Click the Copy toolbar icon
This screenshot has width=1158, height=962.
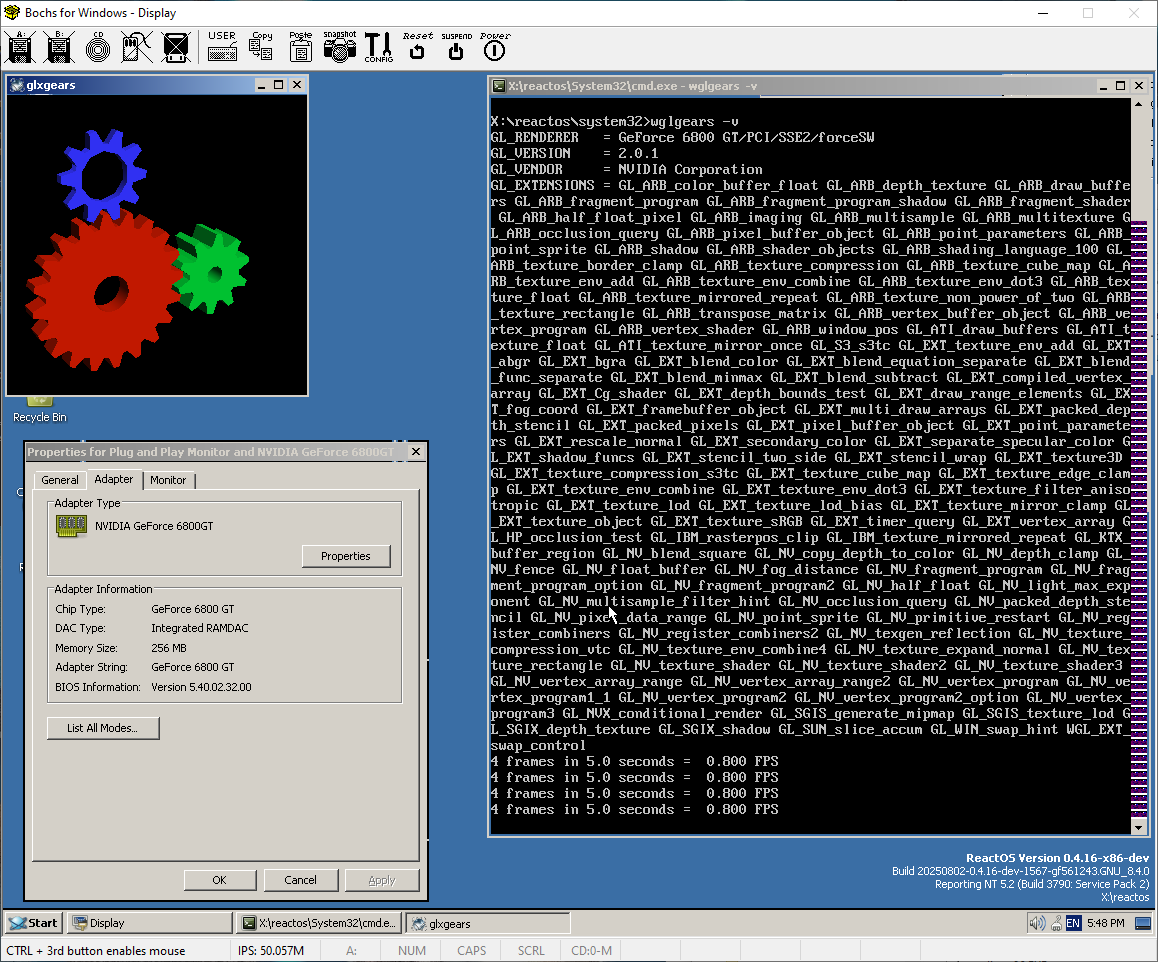coord(261,47)
